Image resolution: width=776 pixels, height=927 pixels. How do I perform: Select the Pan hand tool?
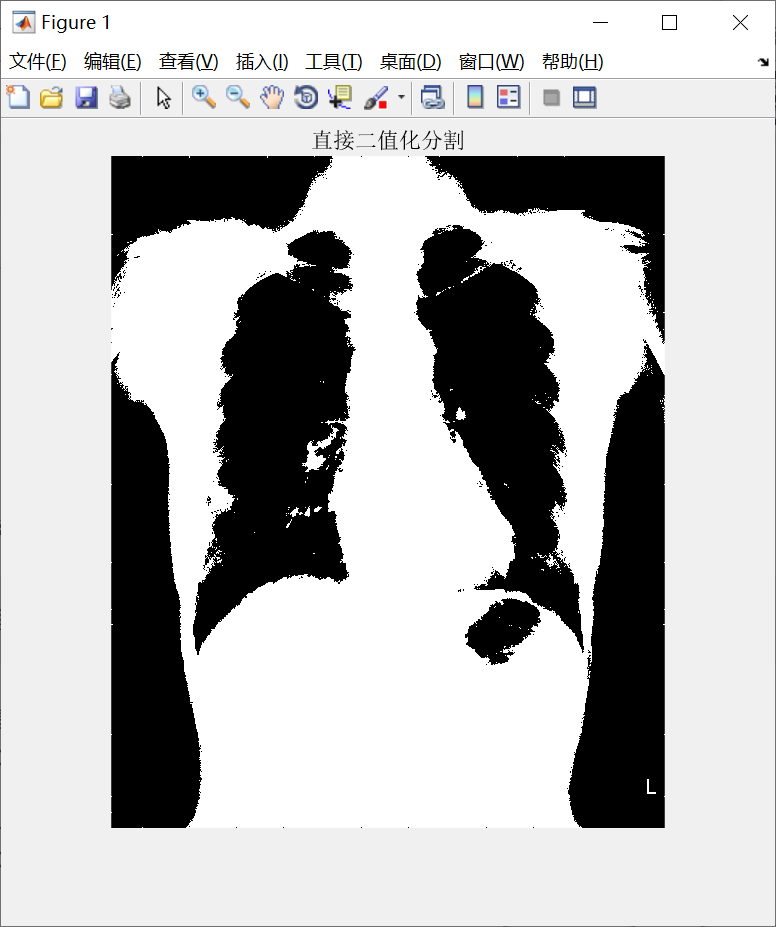pos(272,98)
